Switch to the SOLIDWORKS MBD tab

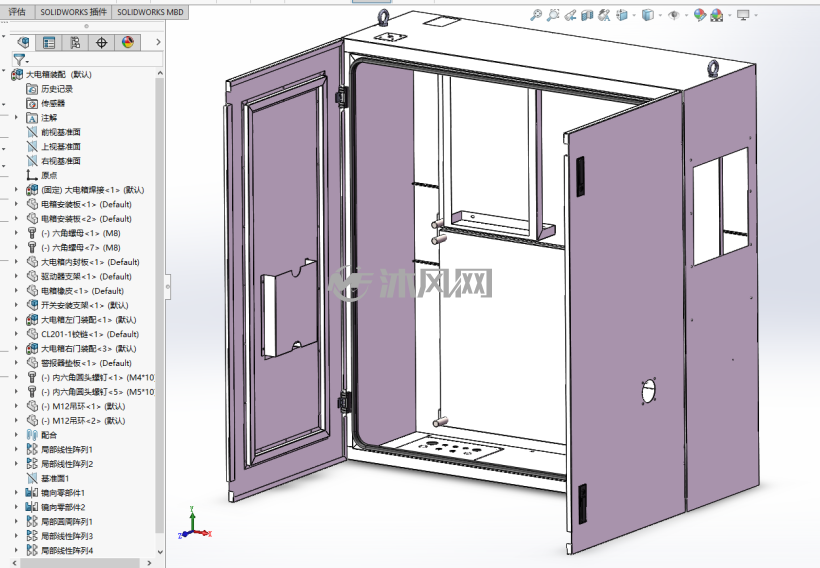[x=150, y=12]
